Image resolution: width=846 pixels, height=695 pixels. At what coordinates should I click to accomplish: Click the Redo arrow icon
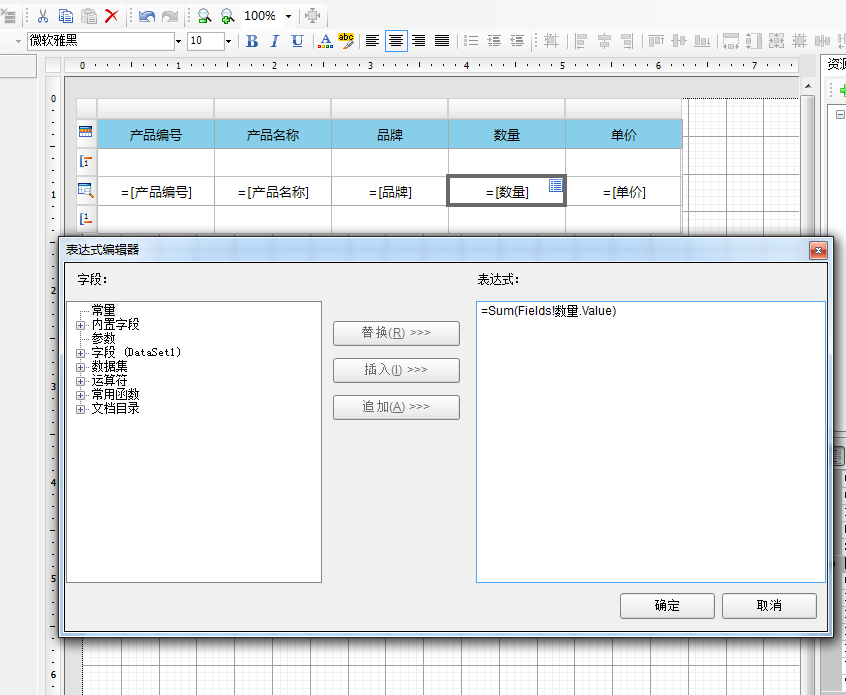coord(170,16)
